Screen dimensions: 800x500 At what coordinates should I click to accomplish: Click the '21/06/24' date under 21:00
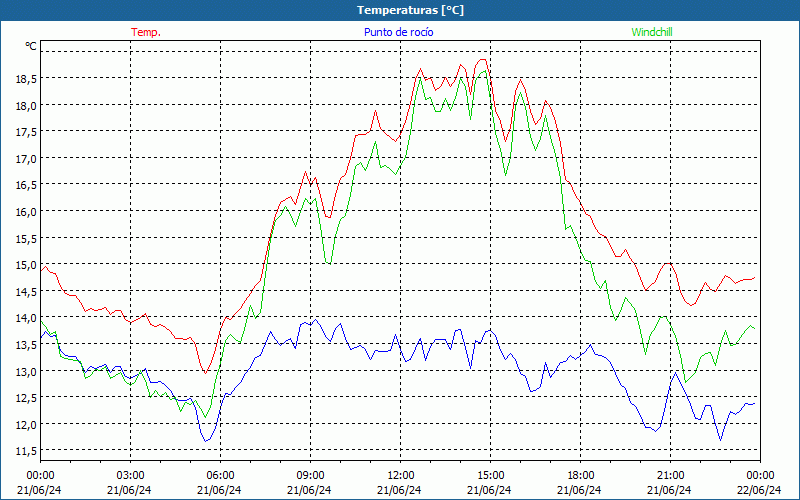tap(669, 490)
